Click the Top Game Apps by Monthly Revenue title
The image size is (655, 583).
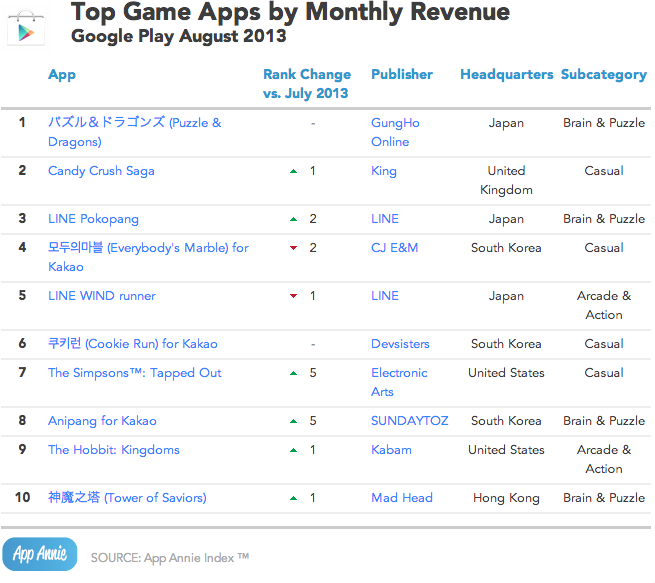click(x=290, y=12)
